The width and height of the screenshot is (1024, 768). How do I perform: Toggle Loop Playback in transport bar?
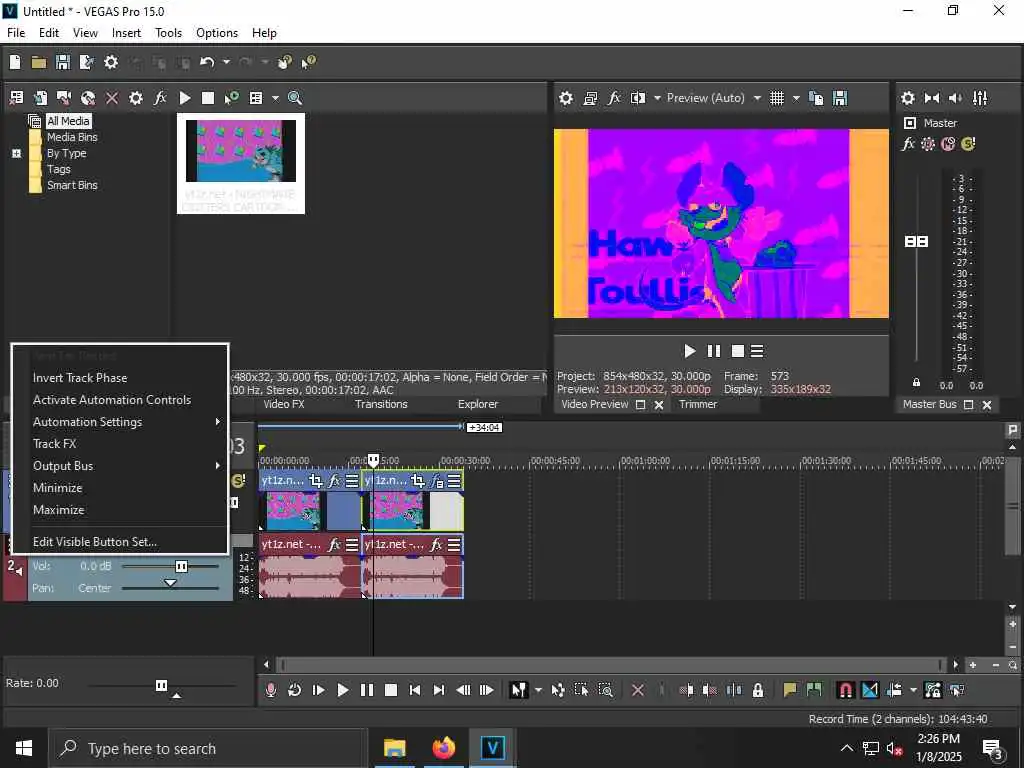(295, 690)
